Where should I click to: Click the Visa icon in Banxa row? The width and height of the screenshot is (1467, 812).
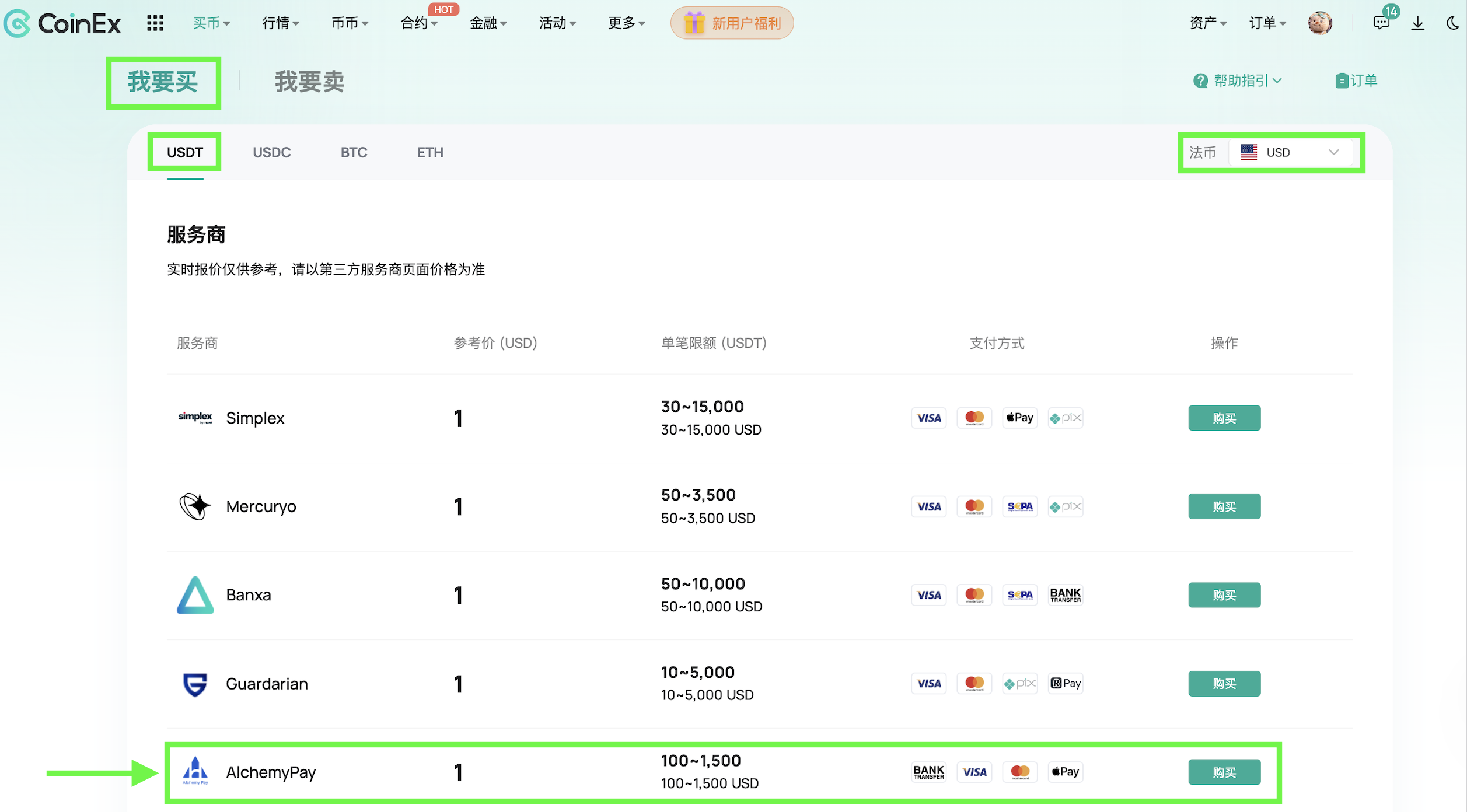[x=929, y=595]
